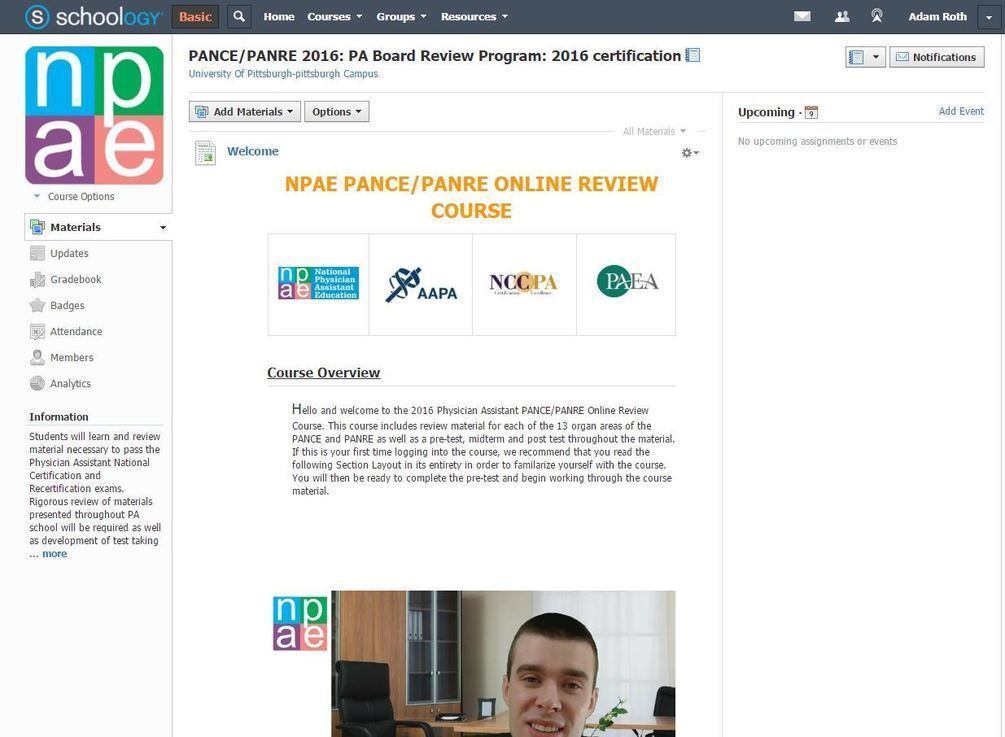Open the Add Materials dropdown

click(244, 112)
